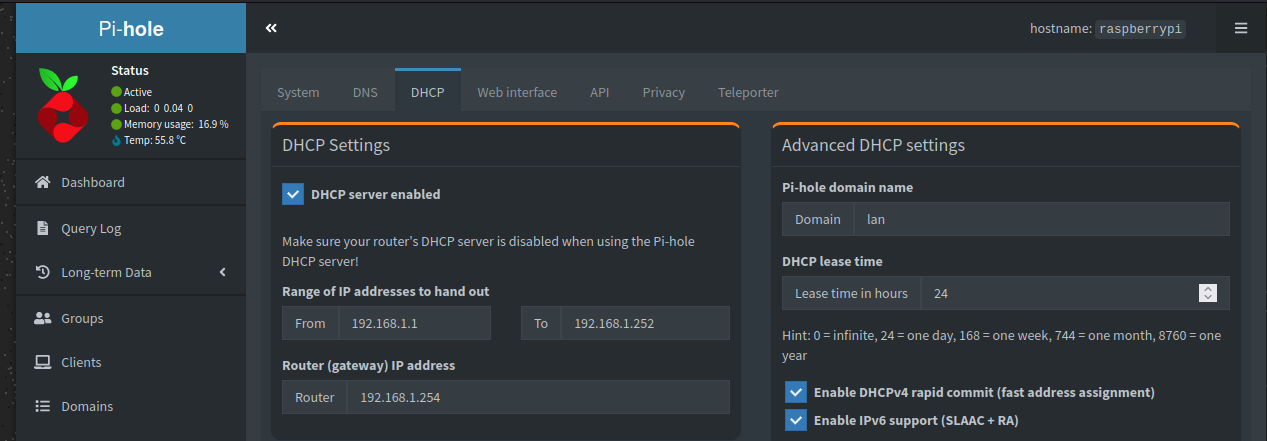Click the Pi-hole header title
The width and height of the screenshot is (1267, 441).
pos(131,29)
